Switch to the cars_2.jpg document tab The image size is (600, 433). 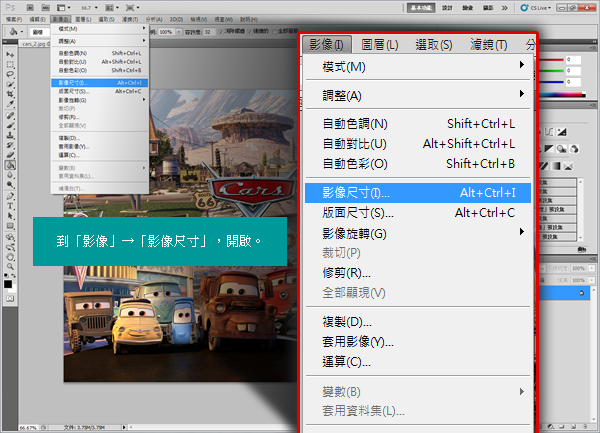(x=34, y=44)
